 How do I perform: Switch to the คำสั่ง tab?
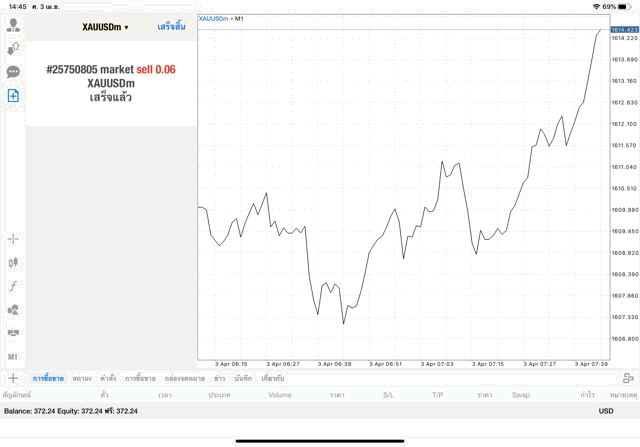tap(108, 378)
